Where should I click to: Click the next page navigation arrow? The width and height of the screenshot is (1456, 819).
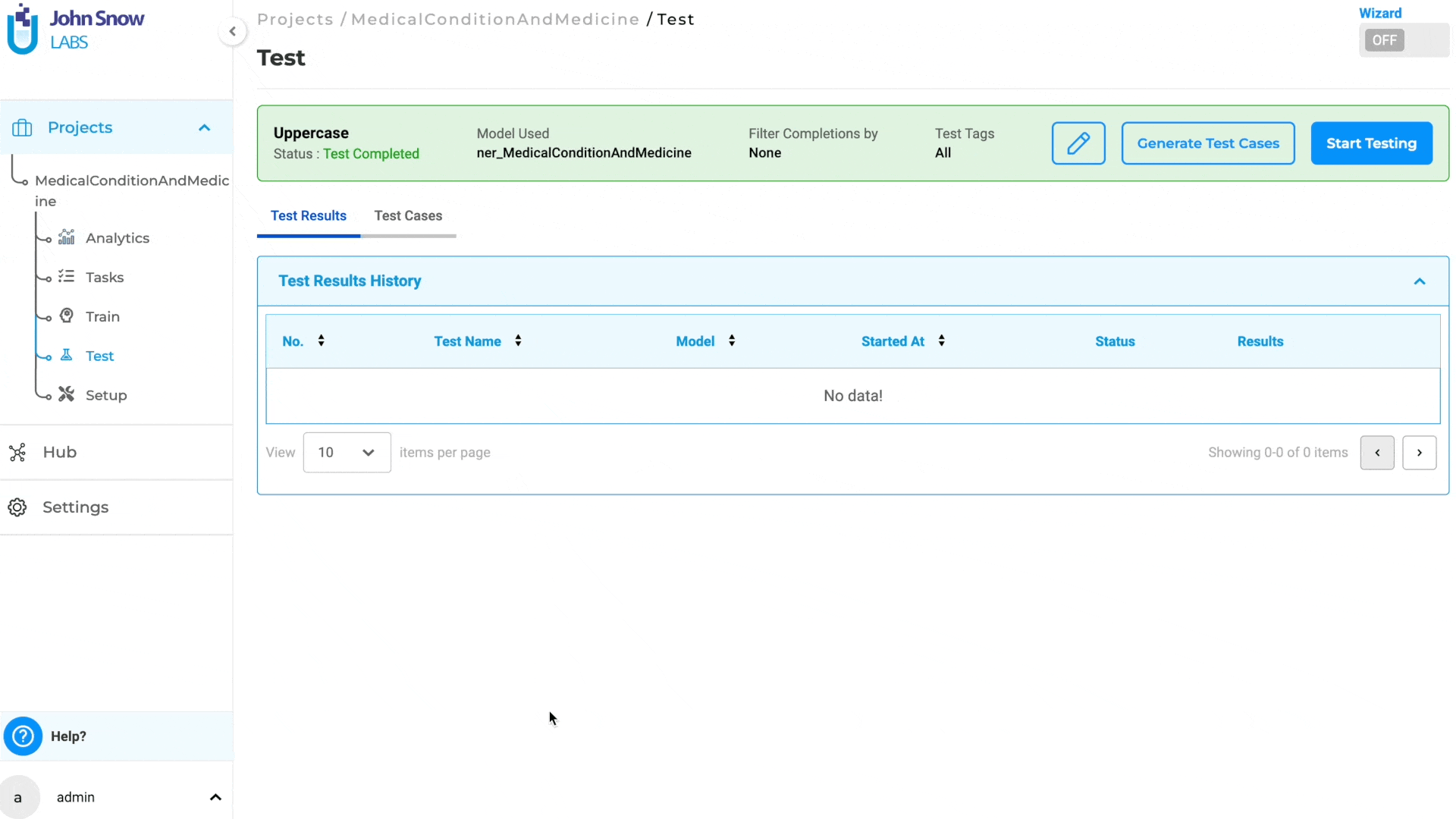pos(1418,452)
